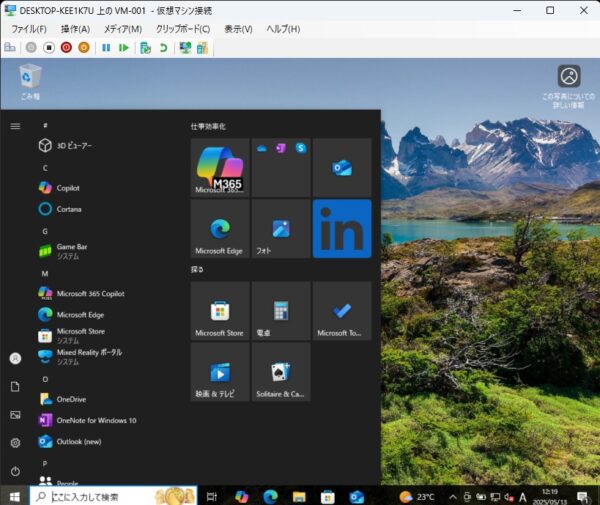Click the Microsoft 365 tile
This screenshot has height=505, width=600.
tap(220, 168)
